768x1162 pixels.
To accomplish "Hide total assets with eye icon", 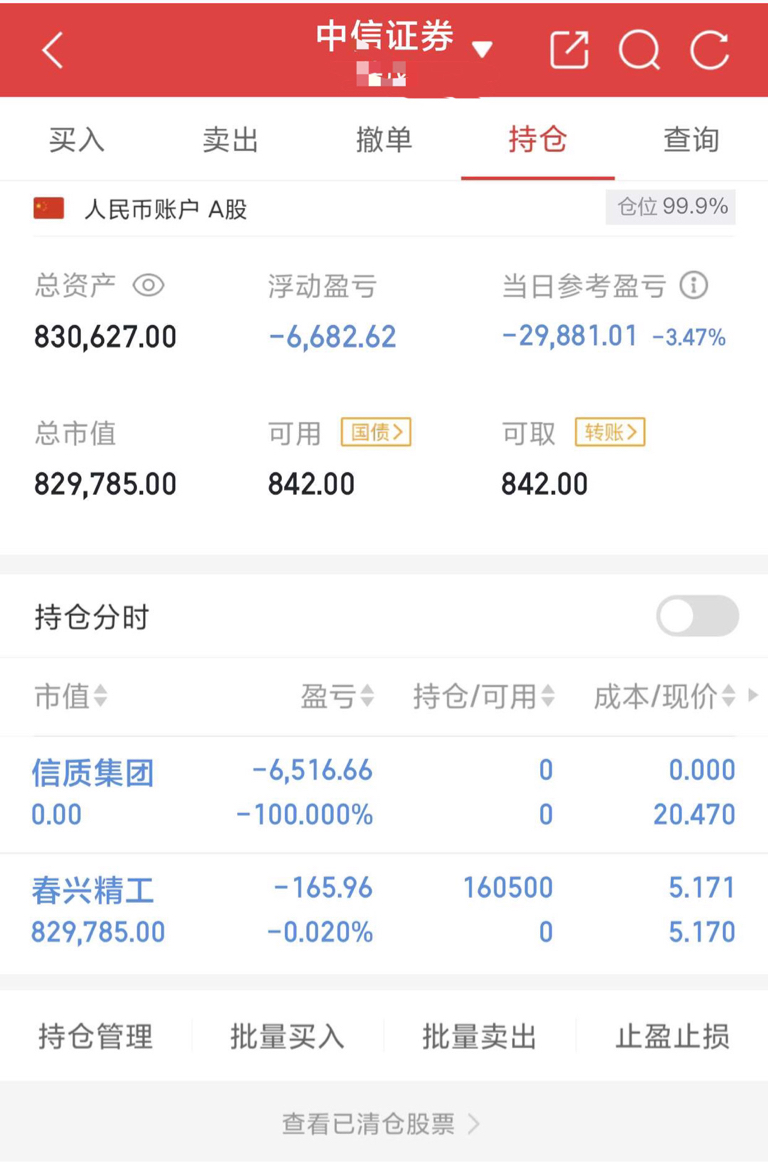I will (148, 285).
